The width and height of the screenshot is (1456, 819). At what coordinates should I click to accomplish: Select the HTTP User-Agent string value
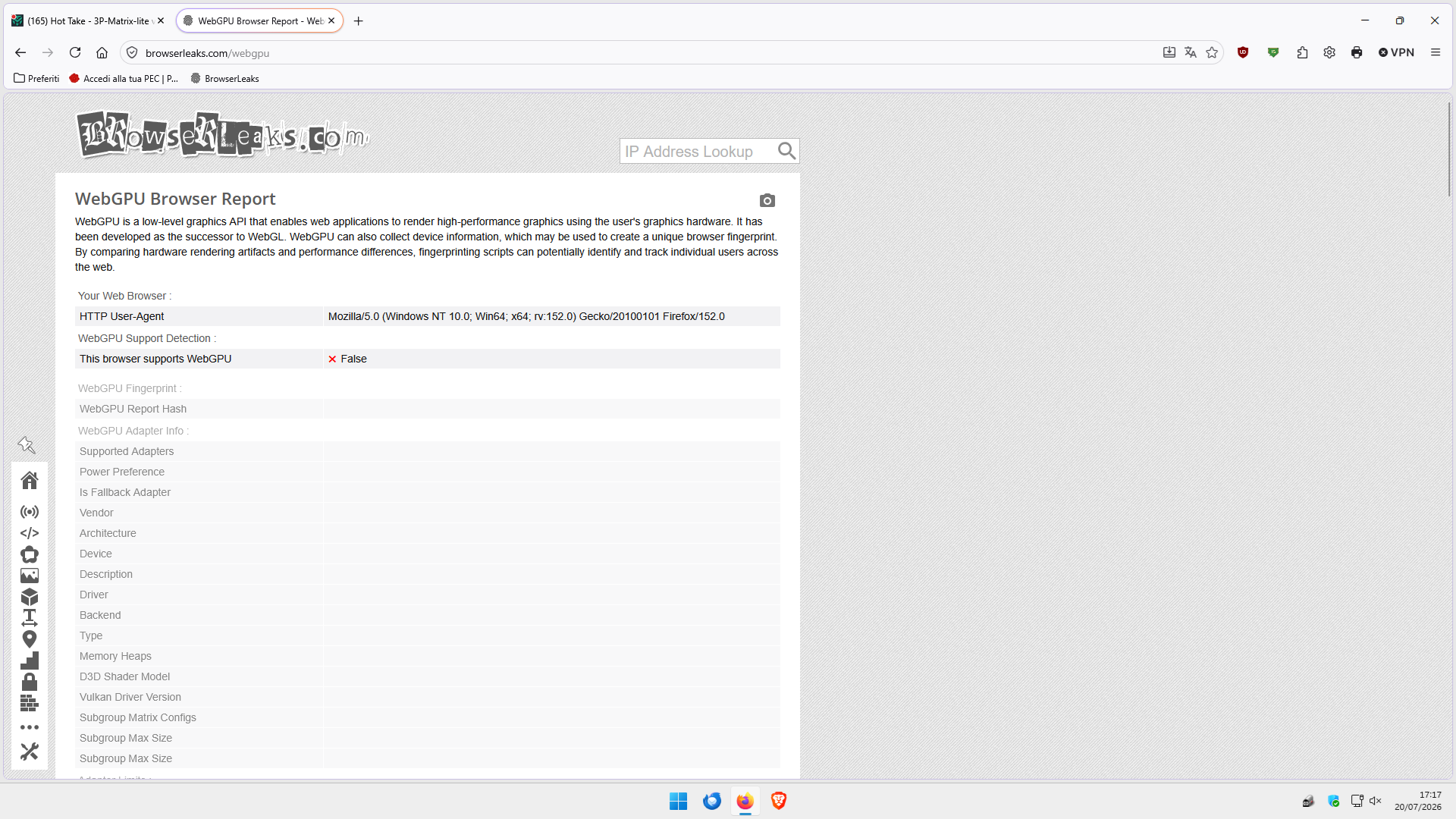[x=526, y=316]
